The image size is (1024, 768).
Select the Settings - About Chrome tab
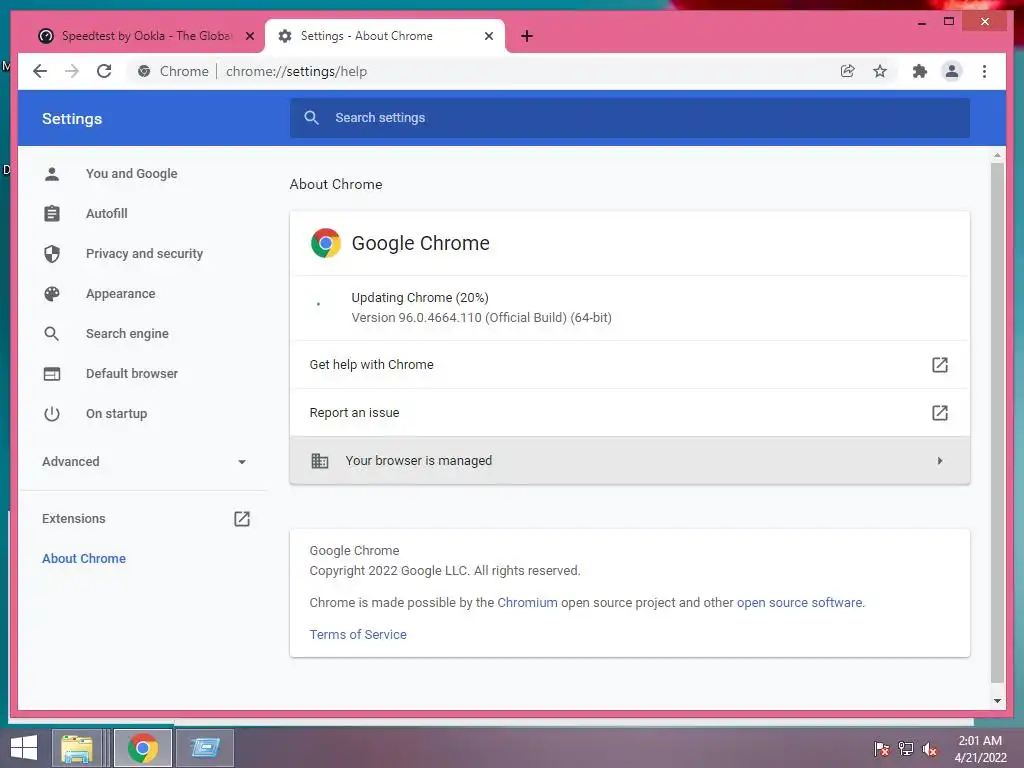click(x=385, y=36)
